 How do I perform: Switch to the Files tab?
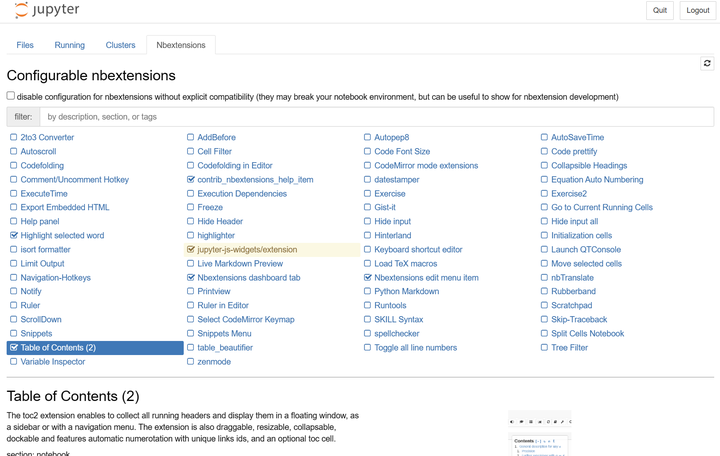pyautogui.click(x=25, y=45)
